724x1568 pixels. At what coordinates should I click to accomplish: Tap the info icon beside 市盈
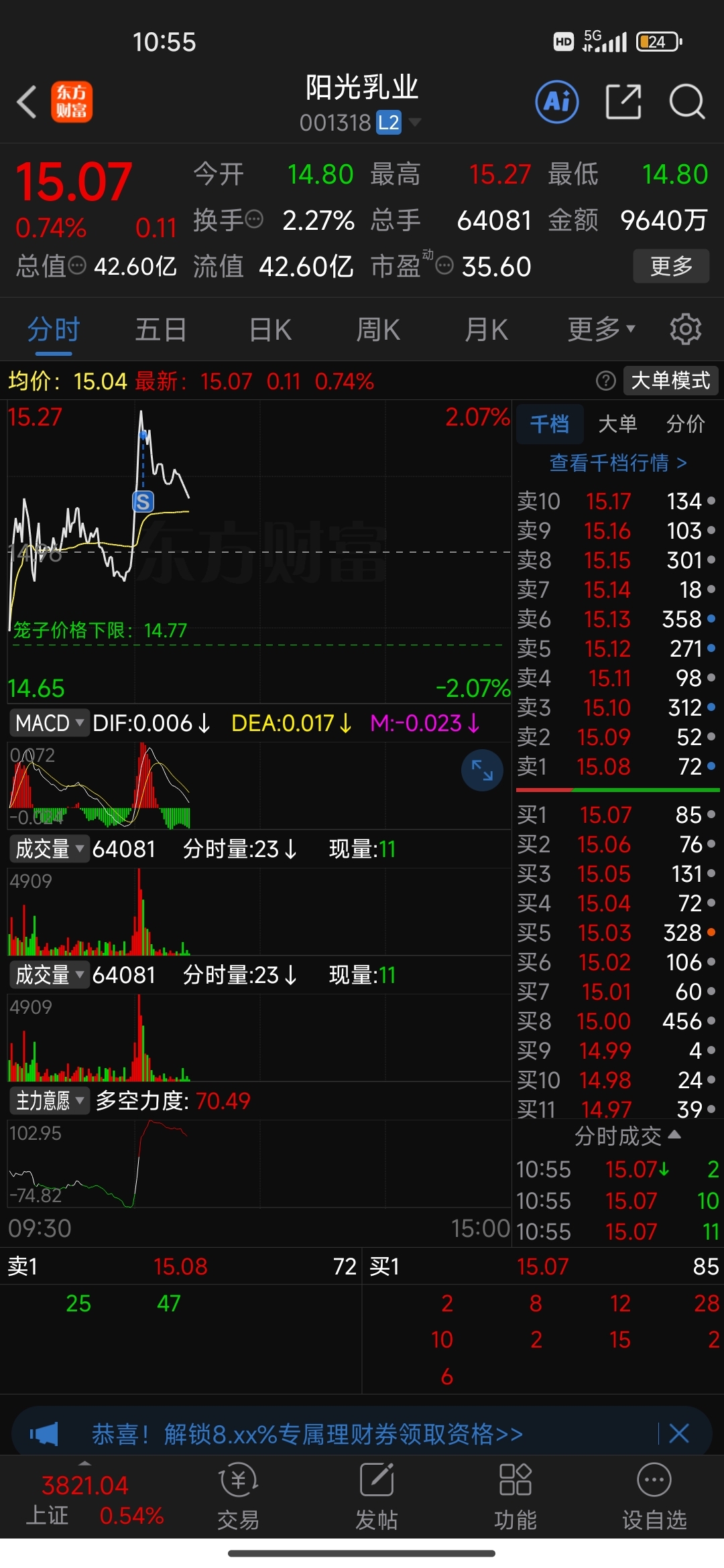444,266
